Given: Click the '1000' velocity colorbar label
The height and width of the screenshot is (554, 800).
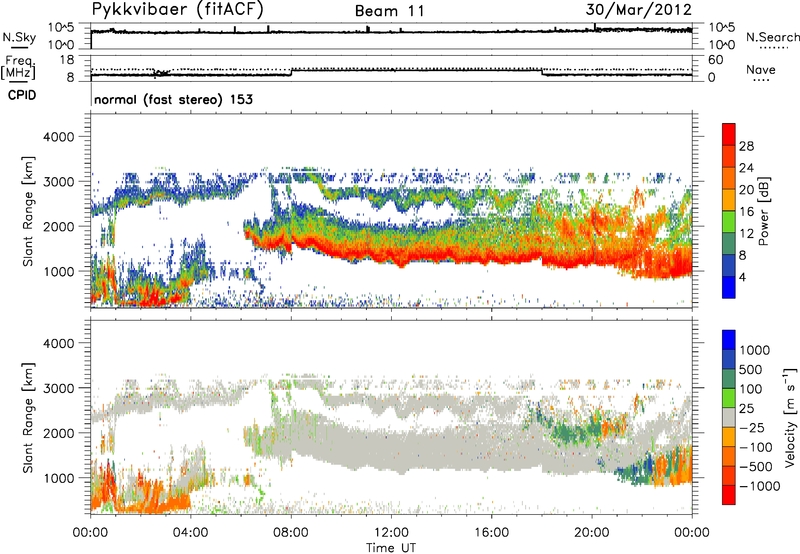Looking at the screenshot, I should pyautogui.click(x=755, y=350).
